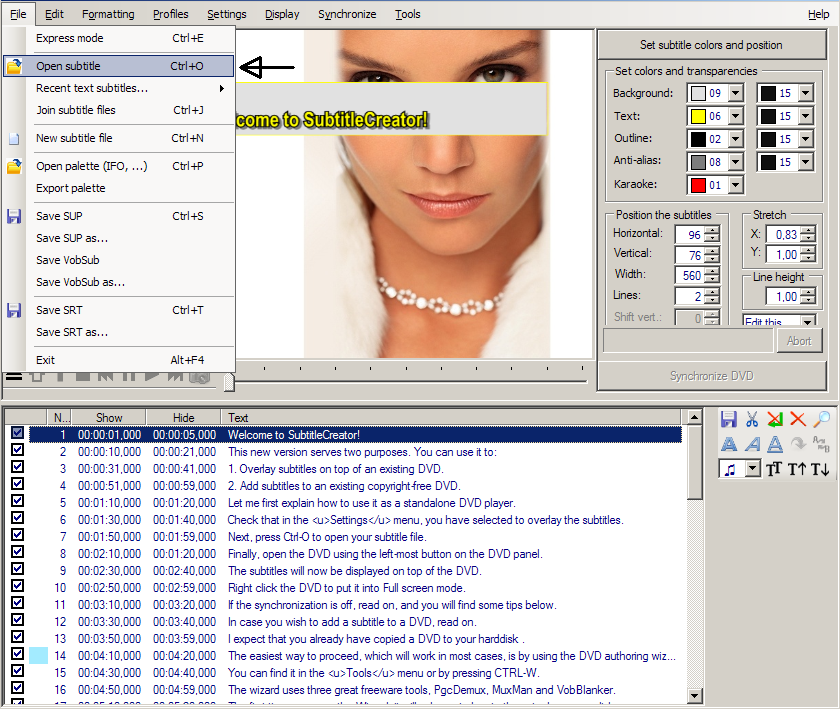Open the Anti-alias transparency 15 dropdown

pyautogui.click(x=806, y=162)
